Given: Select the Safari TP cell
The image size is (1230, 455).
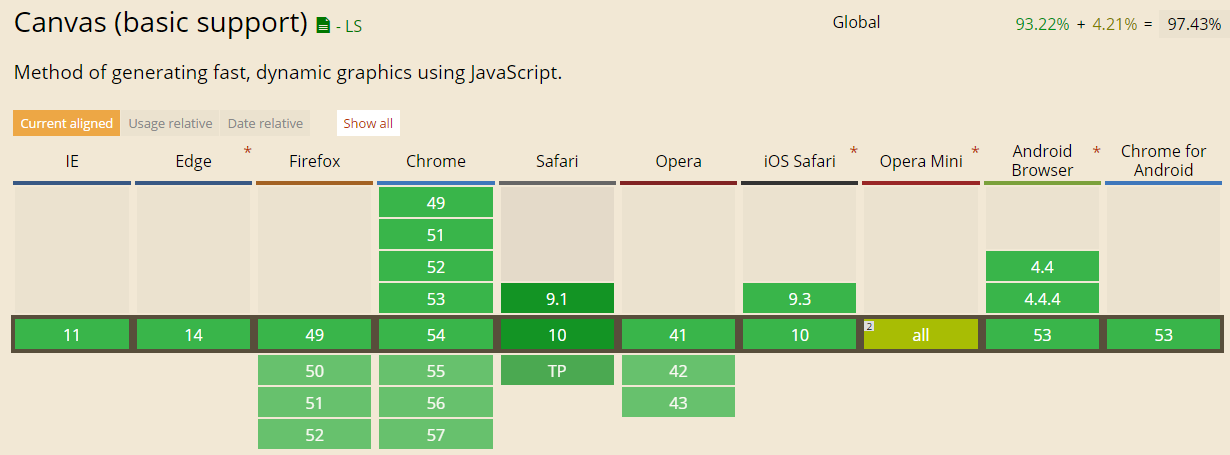Looking at the screenshot, I should tap(557, 371).
